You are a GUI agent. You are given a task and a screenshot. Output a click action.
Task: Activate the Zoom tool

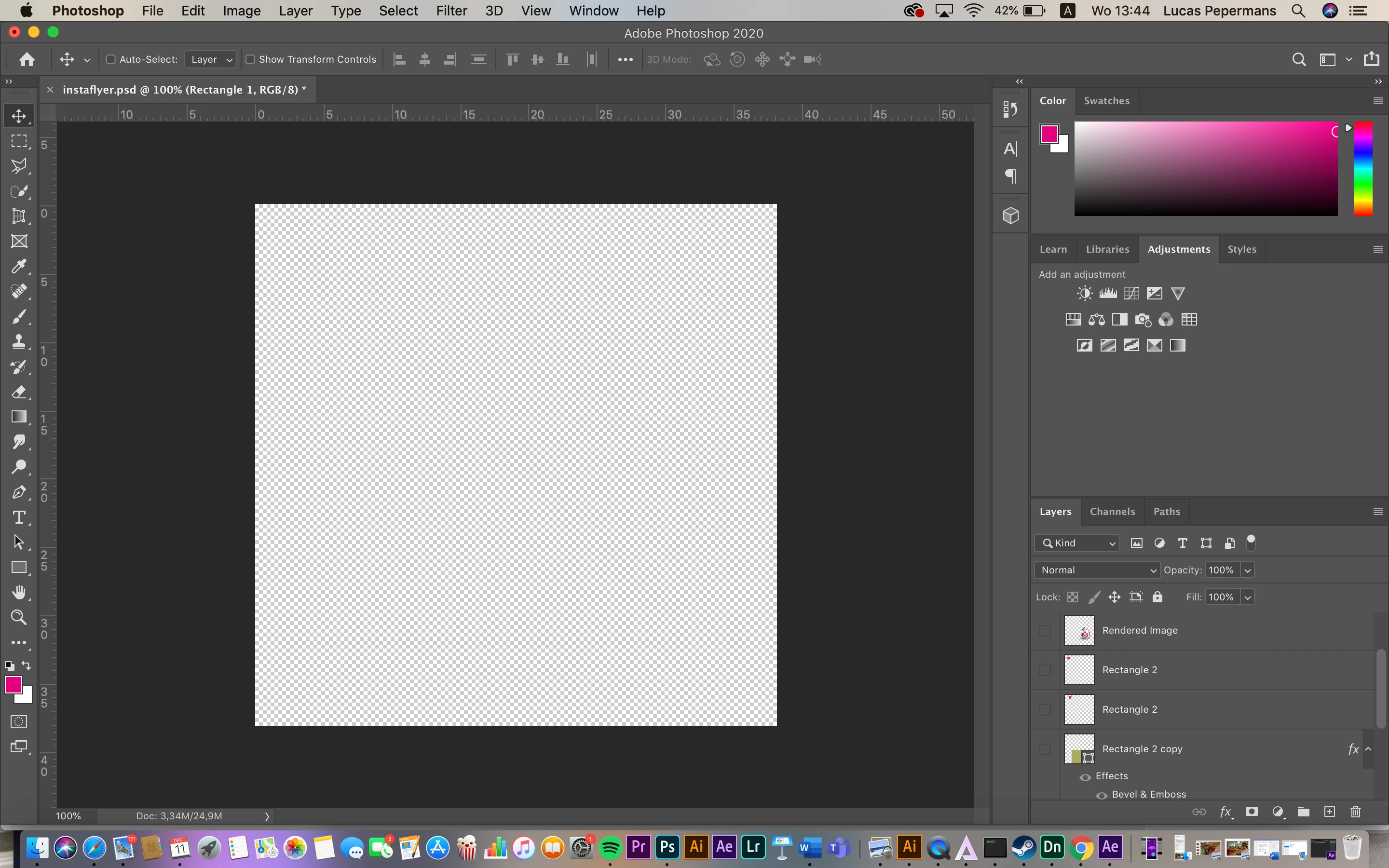[19, 617]
